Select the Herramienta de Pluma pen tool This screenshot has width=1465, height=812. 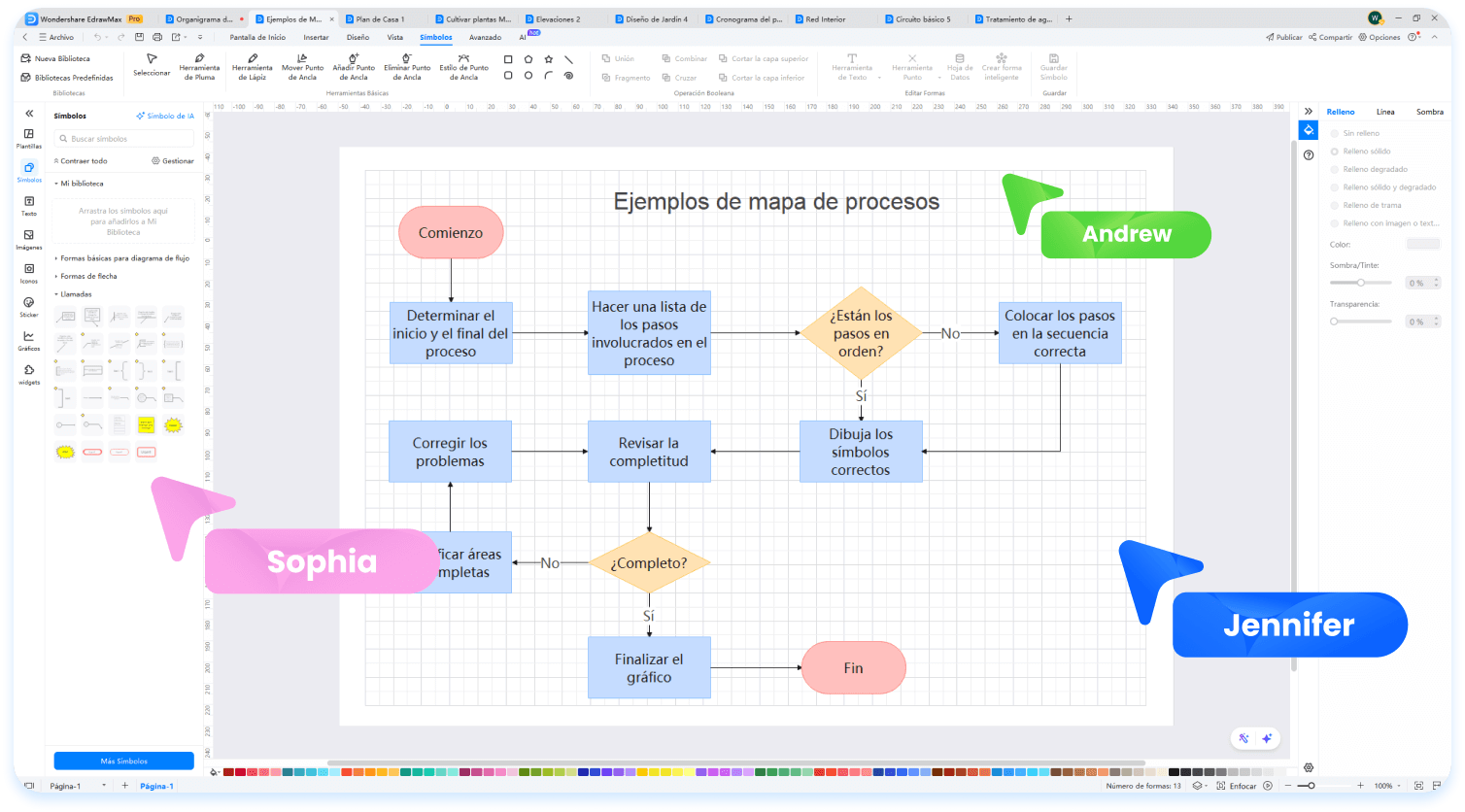(x=199, y=66)
